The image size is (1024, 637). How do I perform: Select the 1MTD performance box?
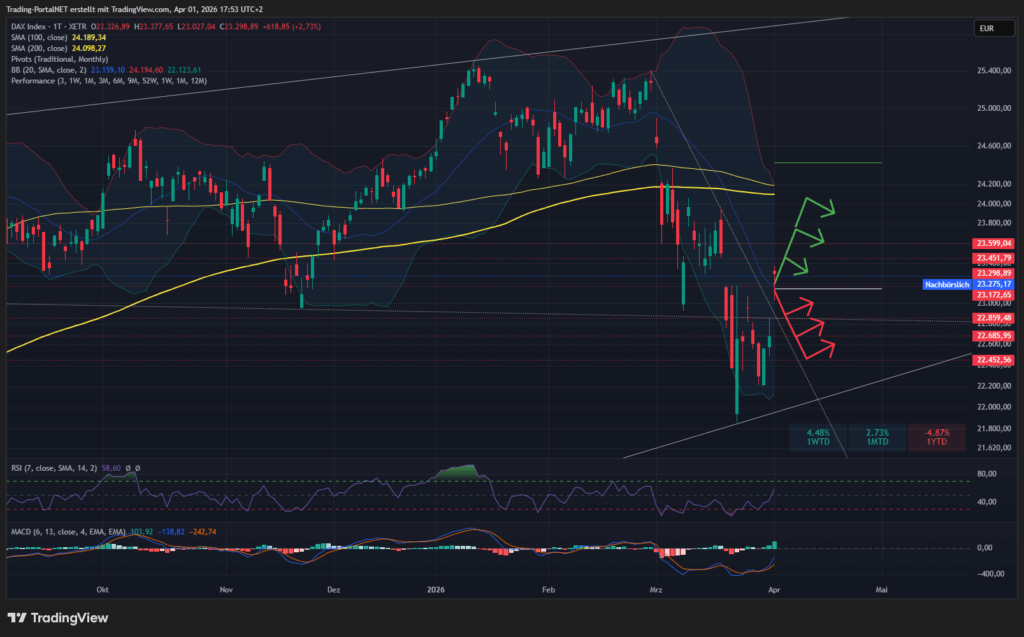(x=876, y=437)
